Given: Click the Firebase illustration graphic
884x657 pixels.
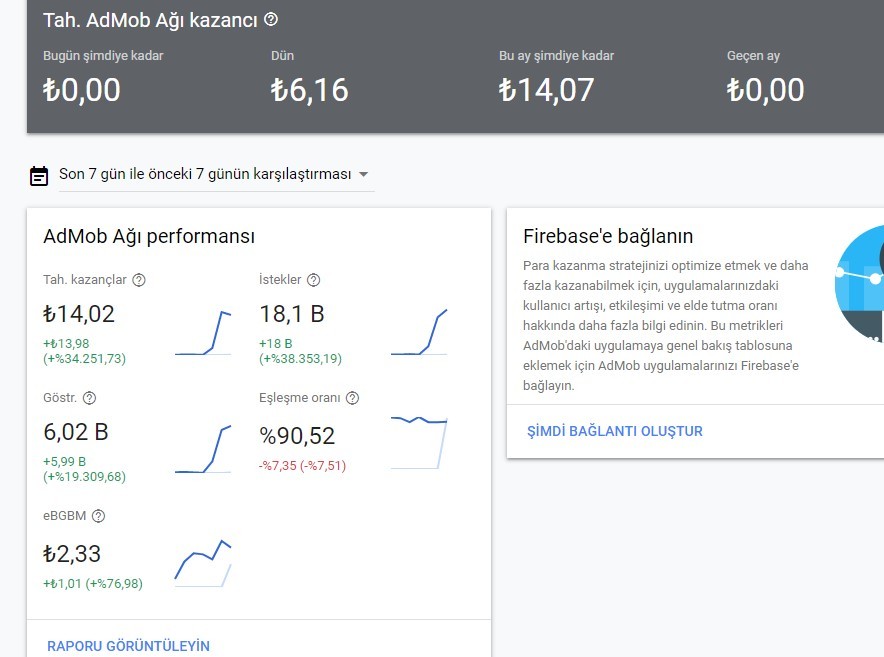Looking at the screenshot, I should pos(859,283).
